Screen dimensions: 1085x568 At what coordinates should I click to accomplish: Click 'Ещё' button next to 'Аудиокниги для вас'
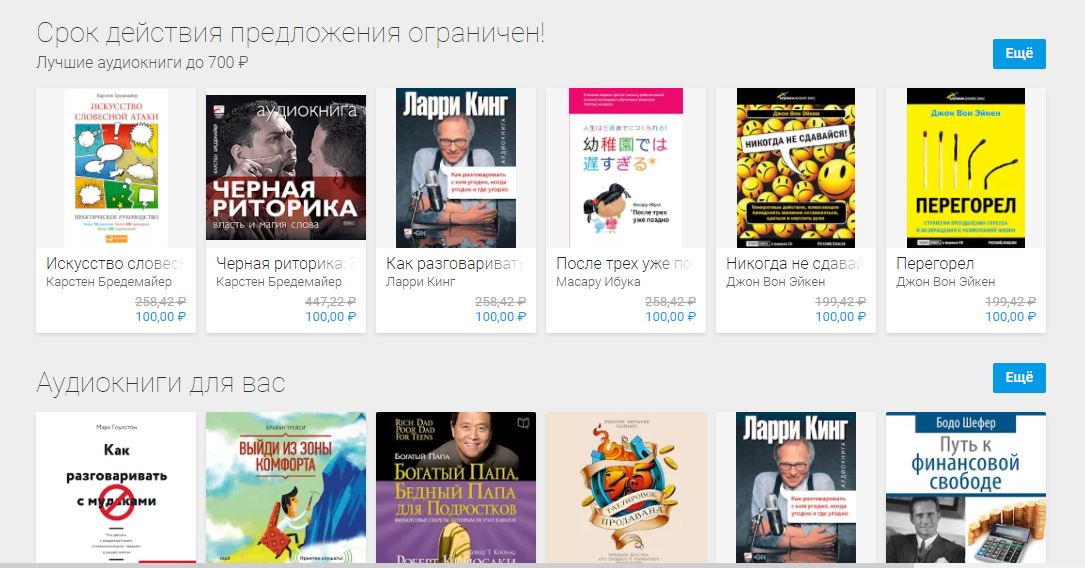tap(1019, 378)
